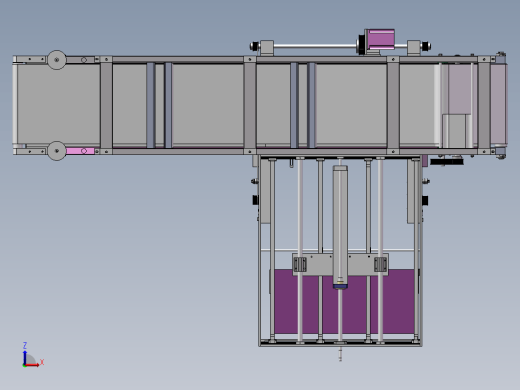520x390 pixels.
Task: Select the right linear bearing block on carriage plate
Action: [380, 264]
